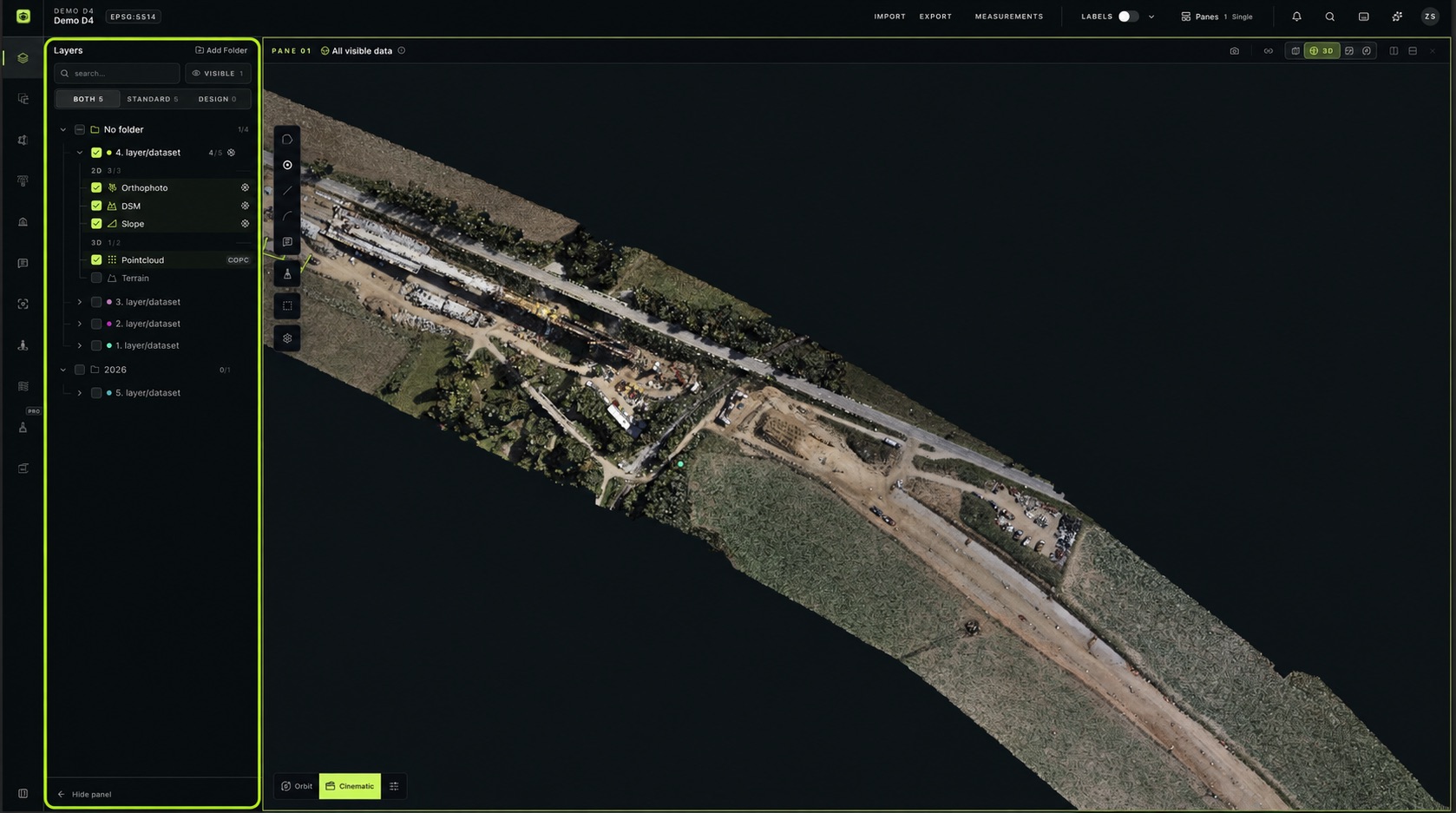Image resolution: width=1456 pixels, height=813 pixels.
Task: Collapse the No folder group
Action: click(62, 129)
